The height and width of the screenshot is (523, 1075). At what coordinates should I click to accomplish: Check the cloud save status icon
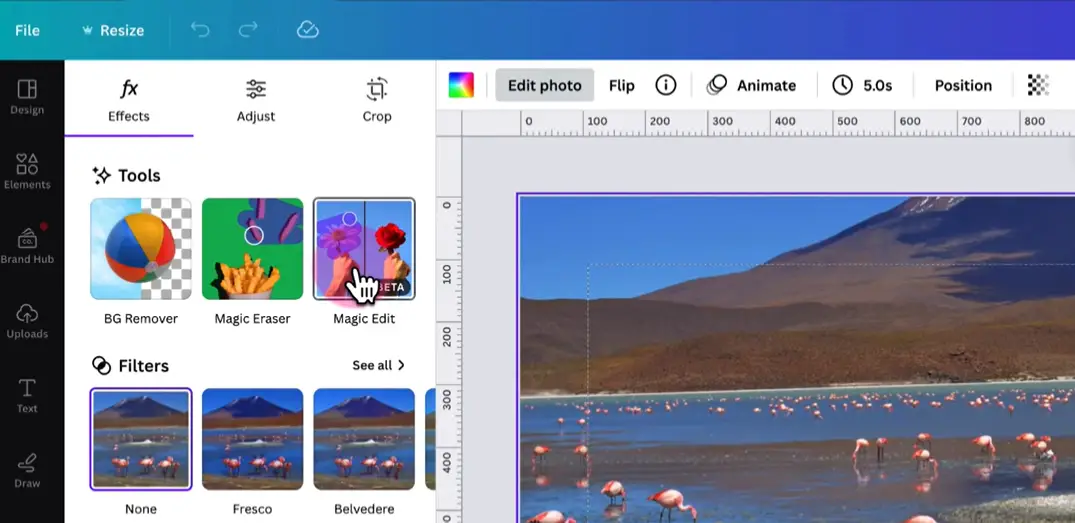click(308, 29)
